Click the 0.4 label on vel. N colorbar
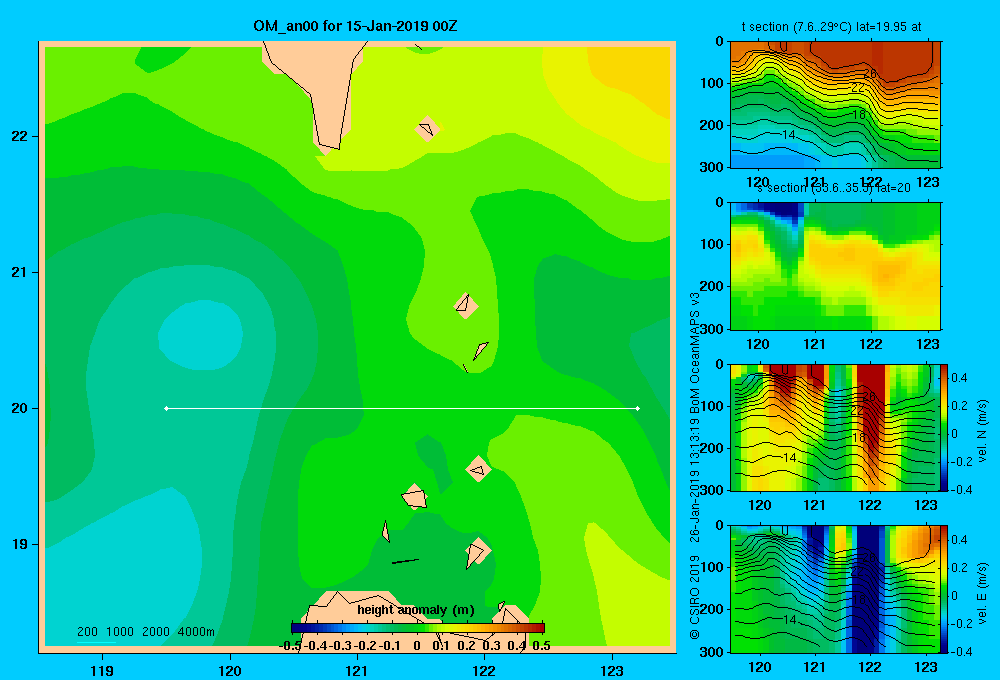 pyautogui.click(x=959, y=378)
